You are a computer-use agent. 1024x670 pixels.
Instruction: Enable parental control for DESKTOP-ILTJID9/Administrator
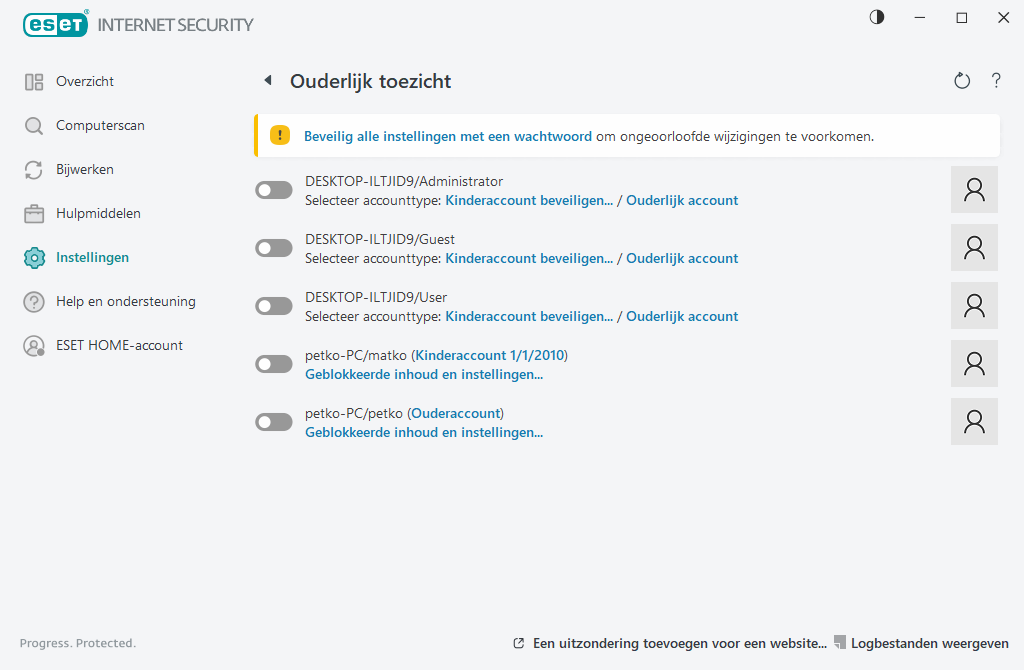pos(274,190)
